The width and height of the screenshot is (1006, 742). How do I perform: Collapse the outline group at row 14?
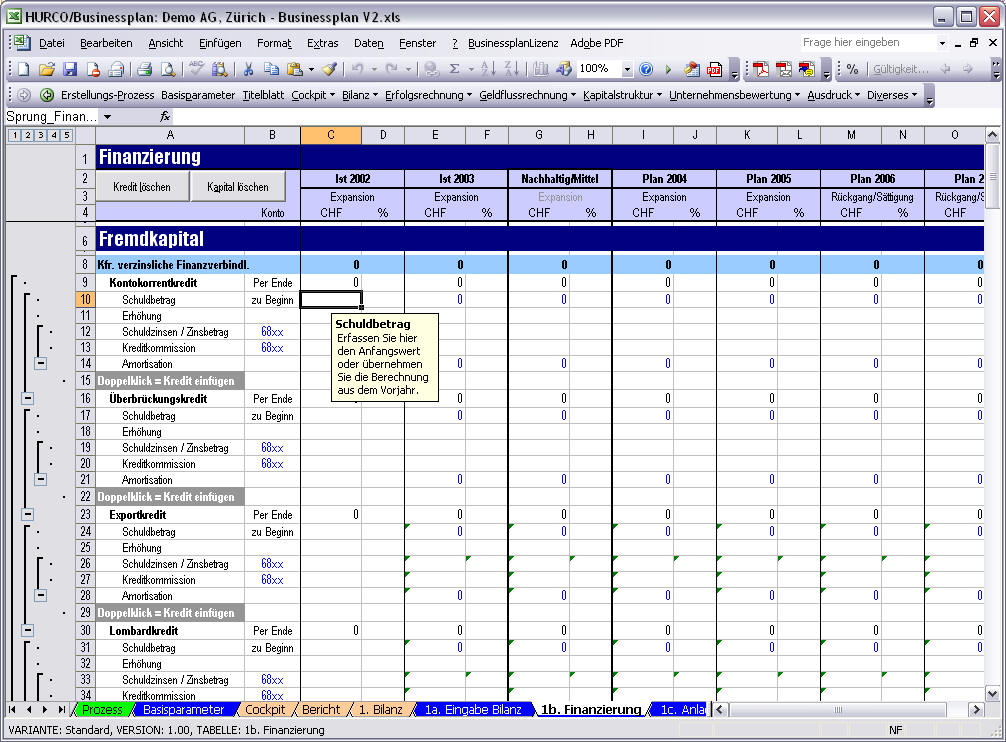pos(40,364)
